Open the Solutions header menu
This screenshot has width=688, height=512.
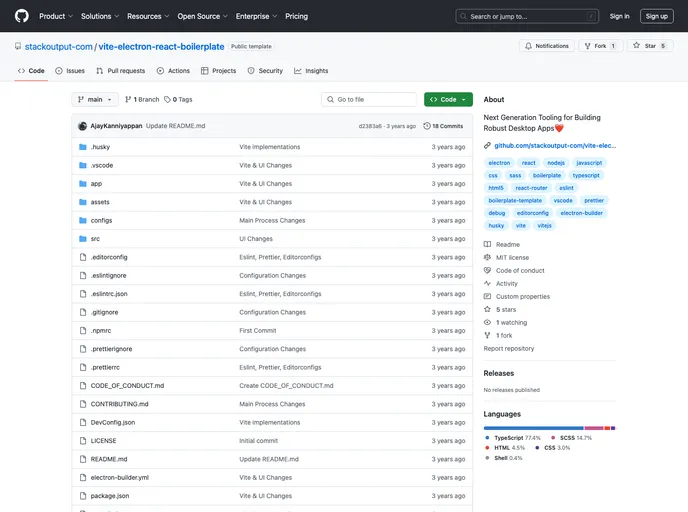100,16
